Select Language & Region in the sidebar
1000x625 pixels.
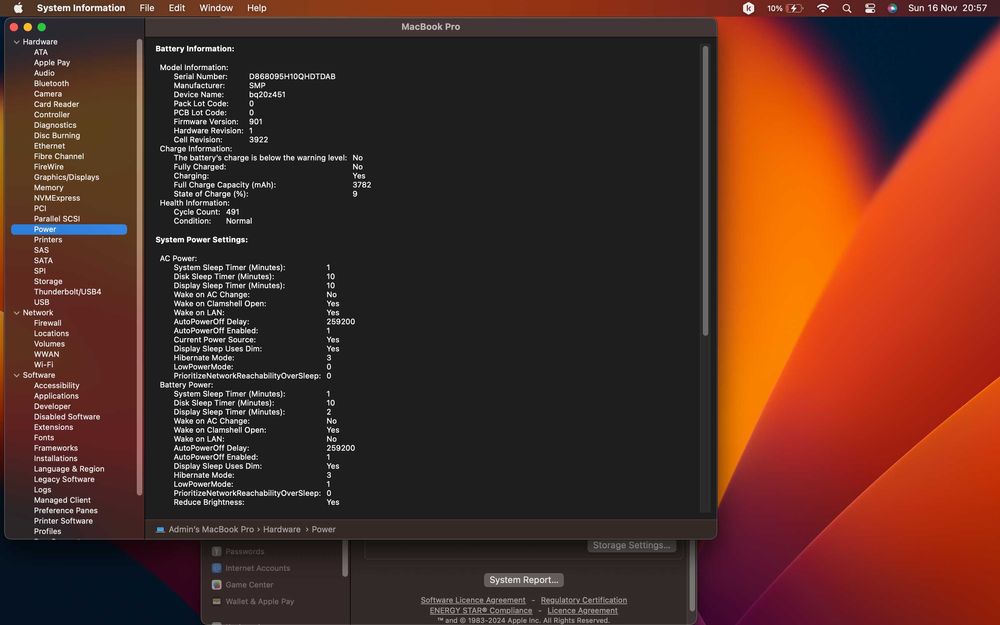[69, 469]
